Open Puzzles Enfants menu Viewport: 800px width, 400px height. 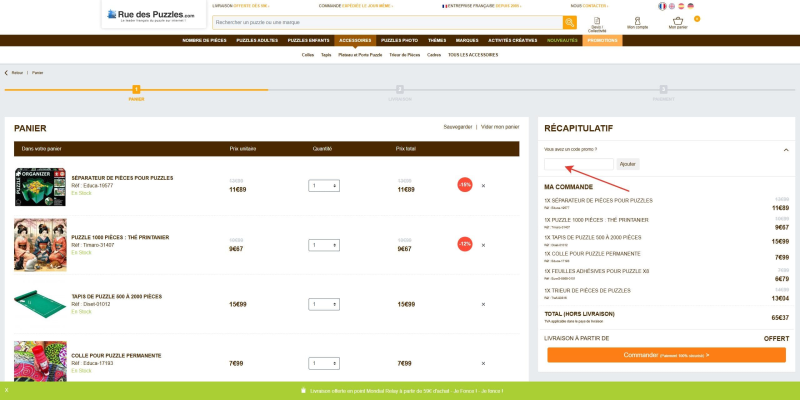click(x=308, y=40)
